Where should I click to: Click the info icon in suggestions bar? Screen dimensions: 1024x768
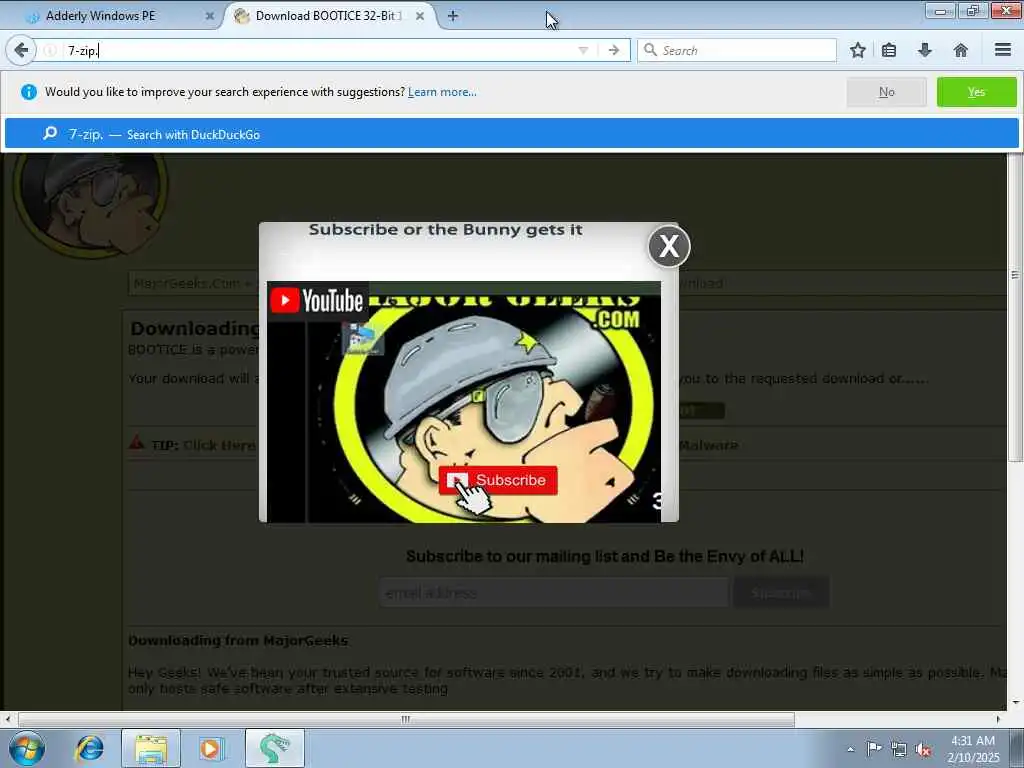(29, 92)
